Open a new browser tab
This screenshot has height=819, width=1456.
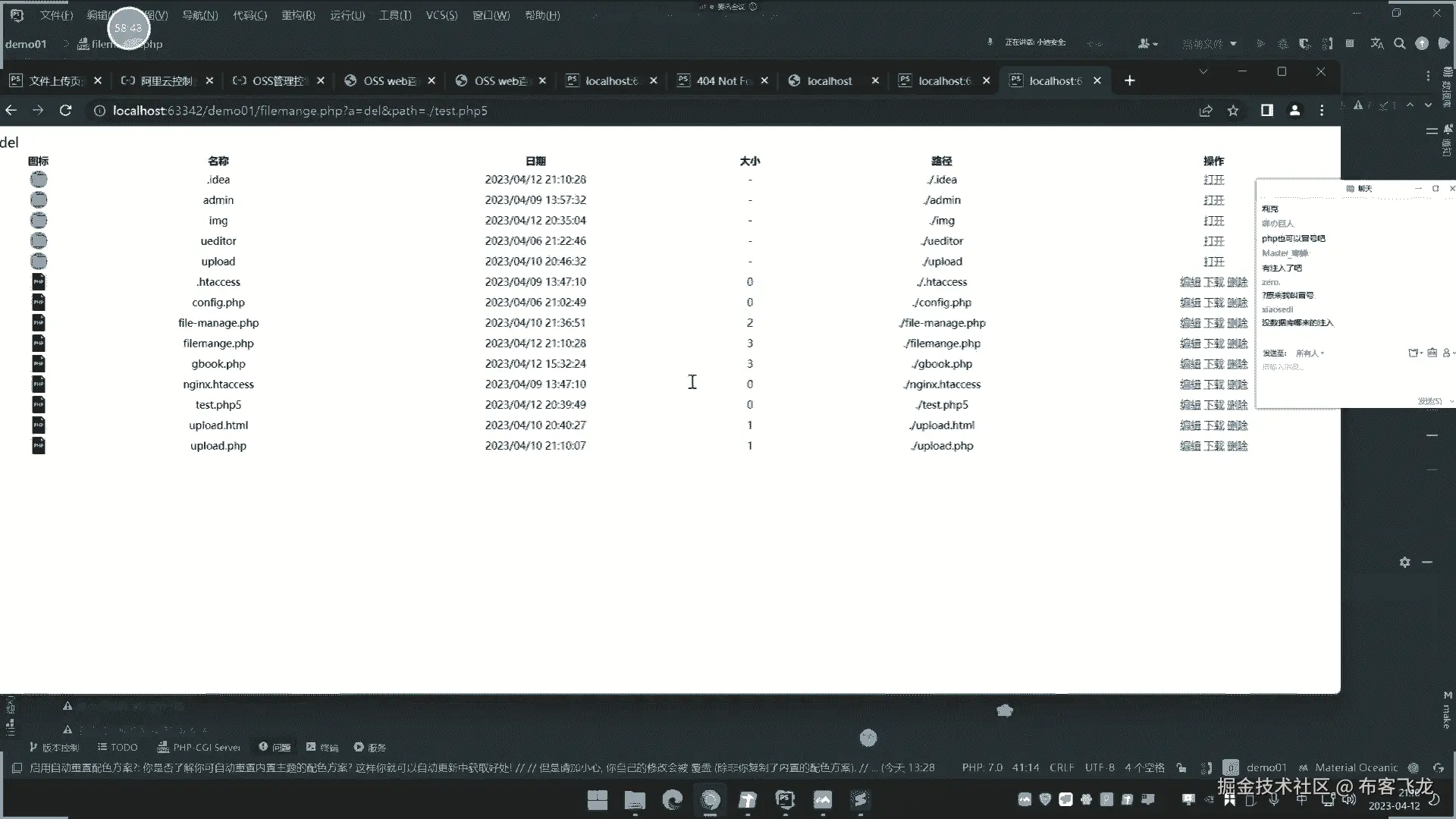point(1129,80)
